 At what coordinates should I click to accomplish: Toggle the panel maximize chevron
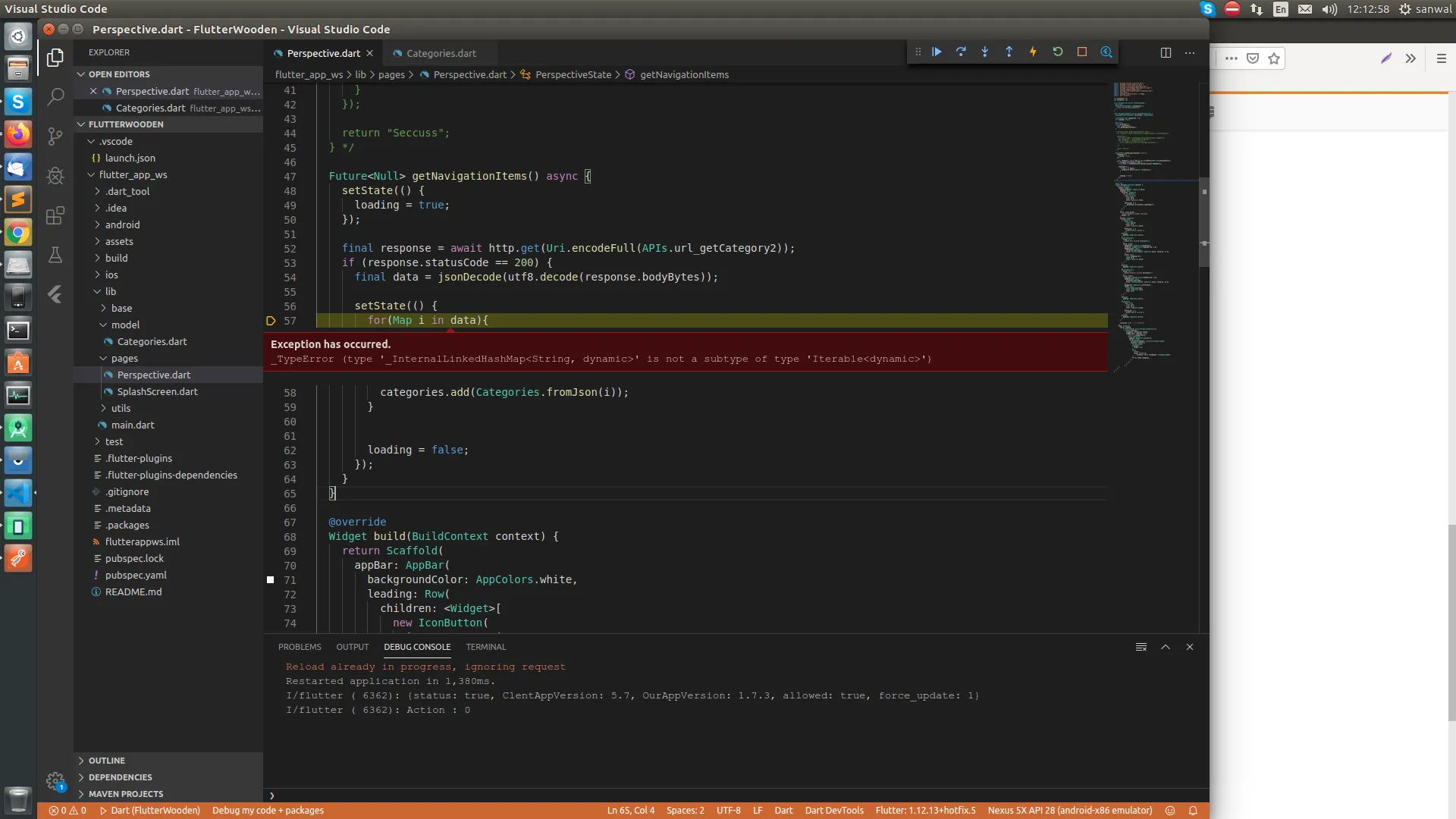[1166, 647]
